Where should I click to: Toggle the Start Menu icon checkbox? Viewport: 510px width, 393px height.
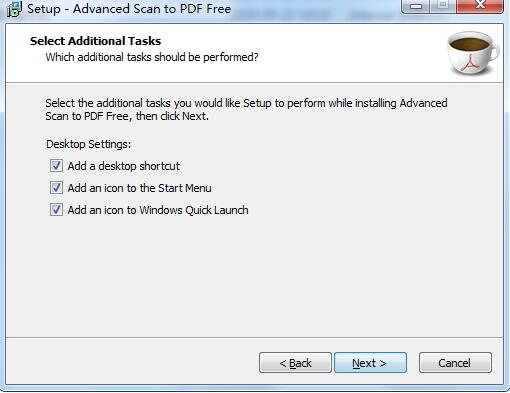click(56, 188)
